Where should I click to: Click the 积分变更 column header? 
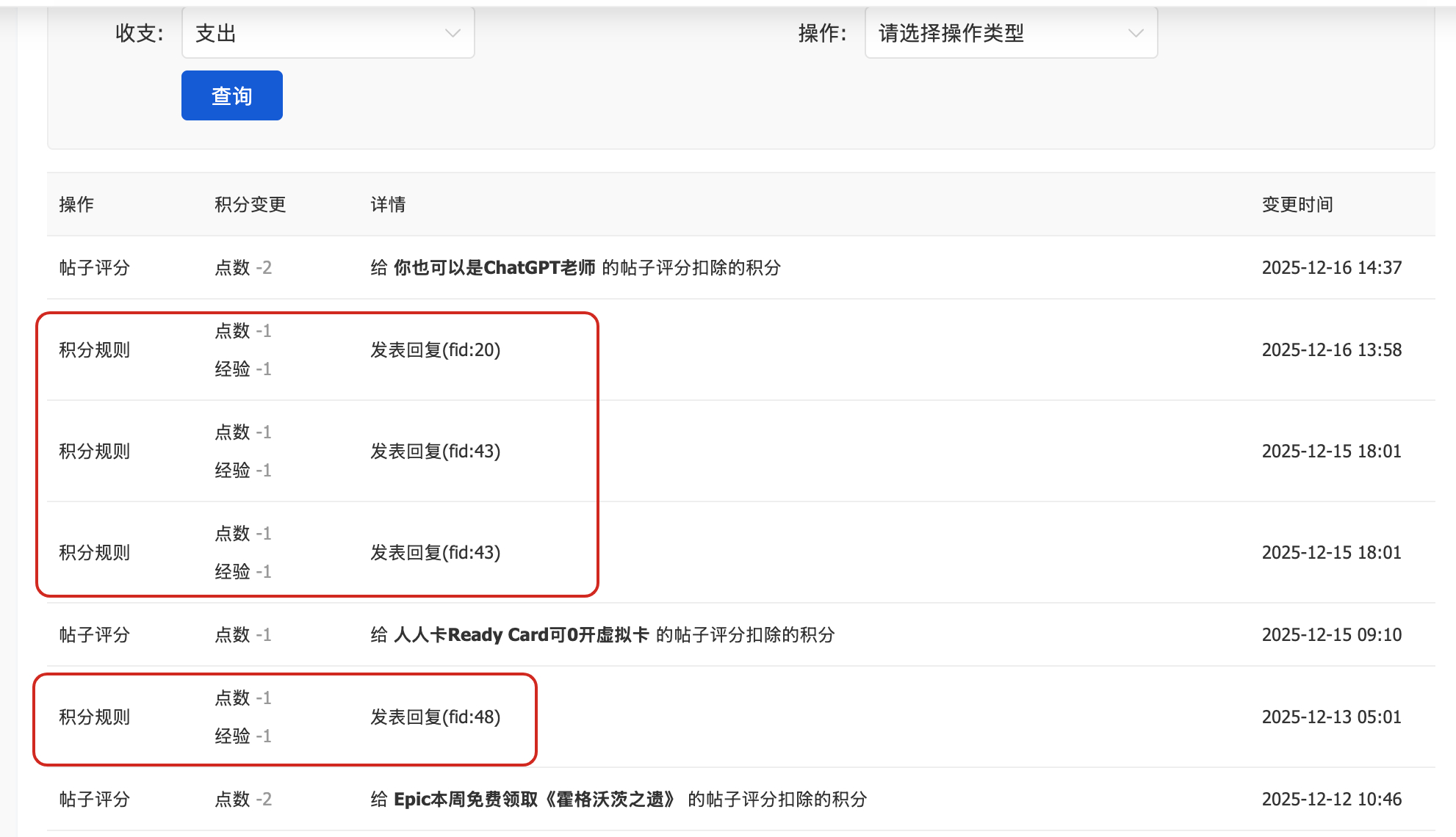pos(250,205)
